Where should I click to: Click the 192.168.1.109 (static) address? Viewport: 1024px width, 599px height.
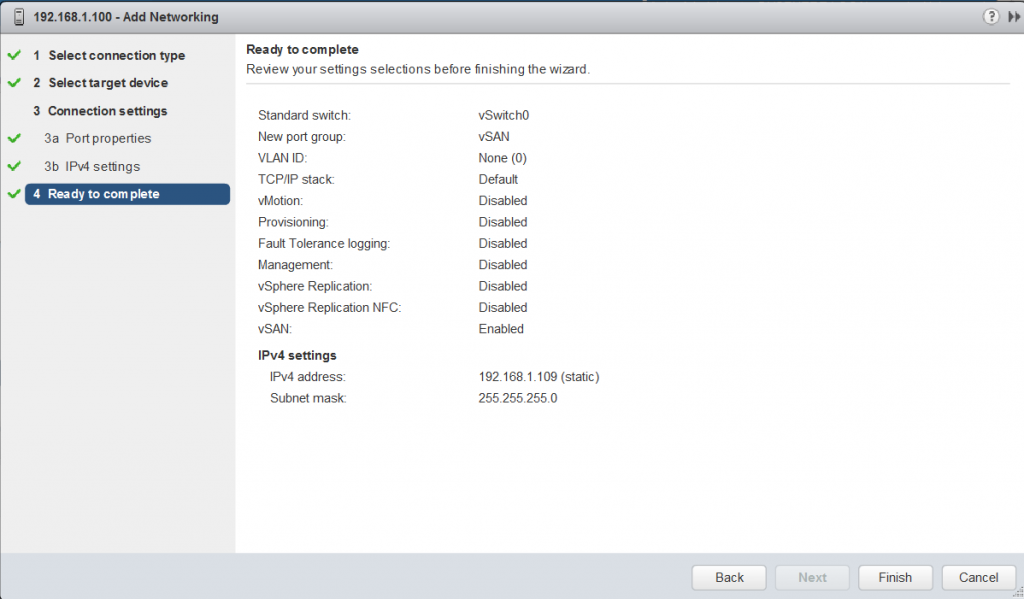pyautogui.click(x=539, y=377)
